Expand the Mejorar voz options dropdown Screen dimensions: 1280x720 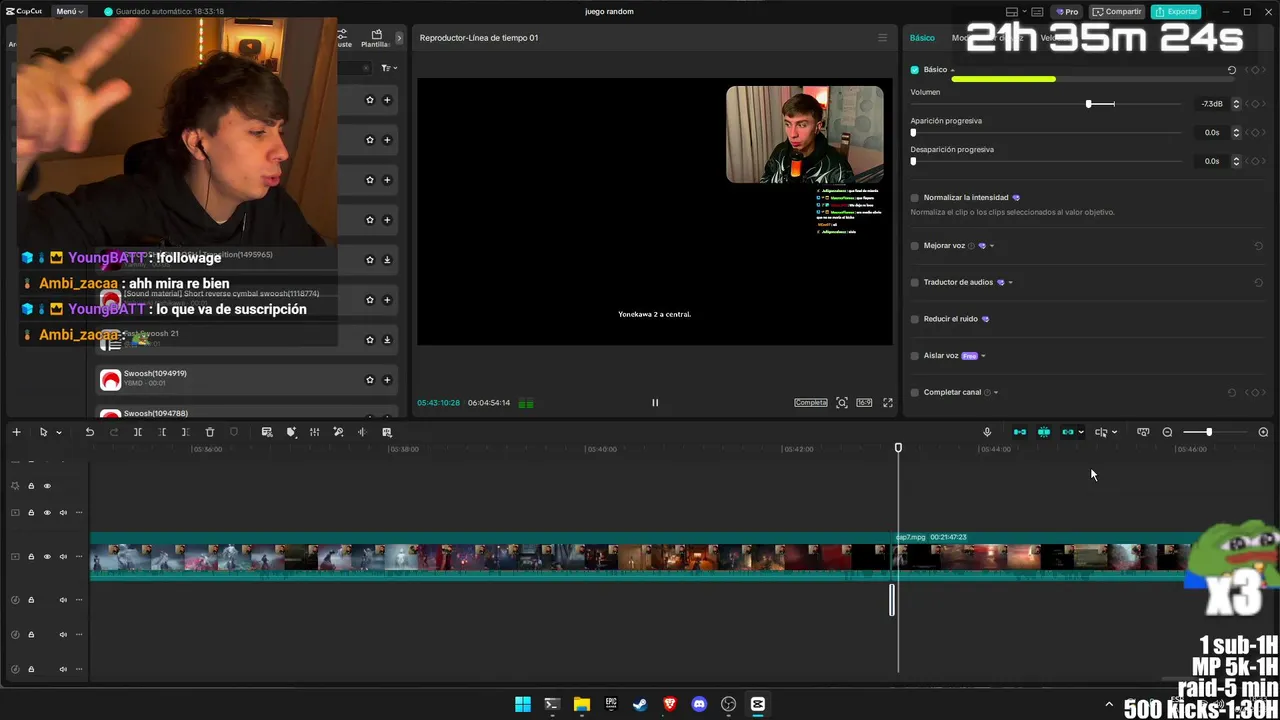[991, 246]
